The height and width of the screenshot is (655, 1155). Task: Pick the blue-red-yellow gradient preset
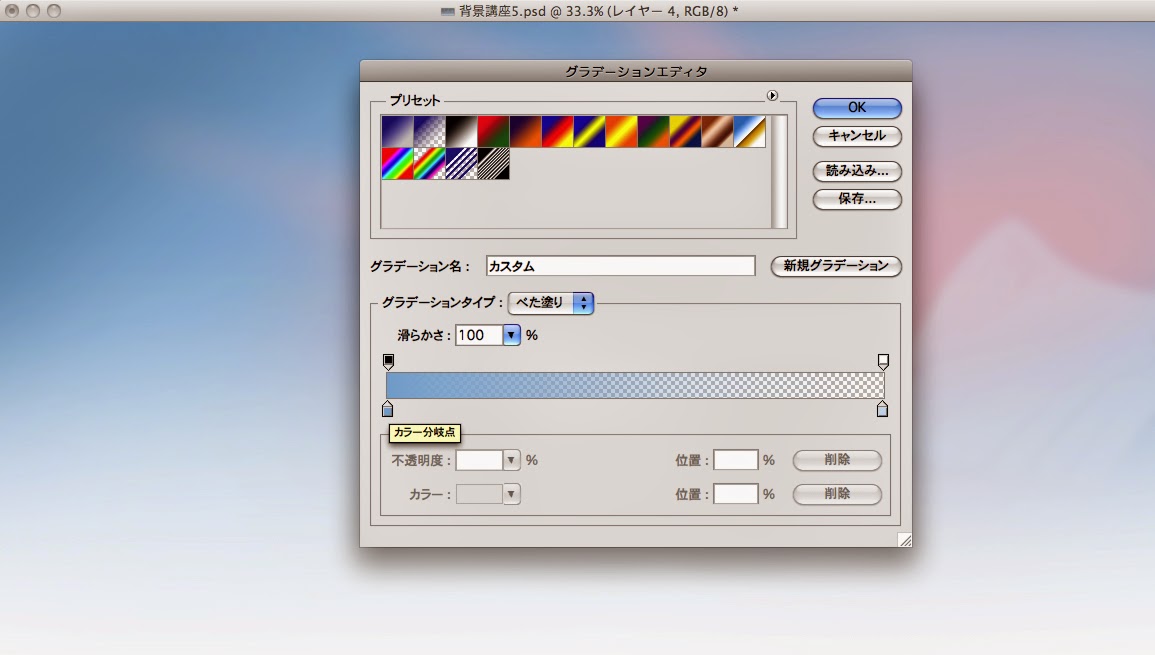[x=558, y=131]
